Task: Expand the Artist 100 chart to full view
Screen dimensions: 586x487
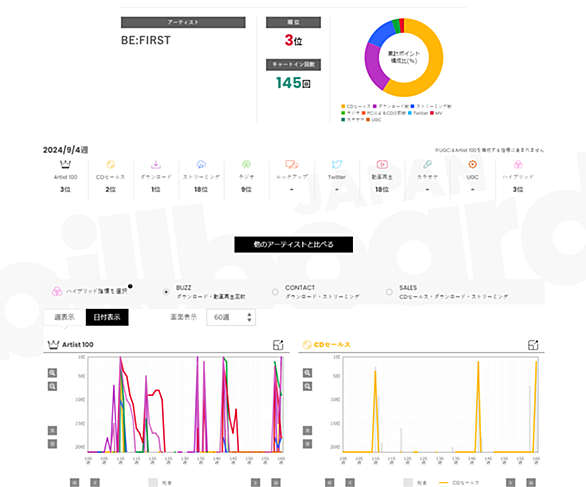Action: pyautogui.click(x=278, y=345)
